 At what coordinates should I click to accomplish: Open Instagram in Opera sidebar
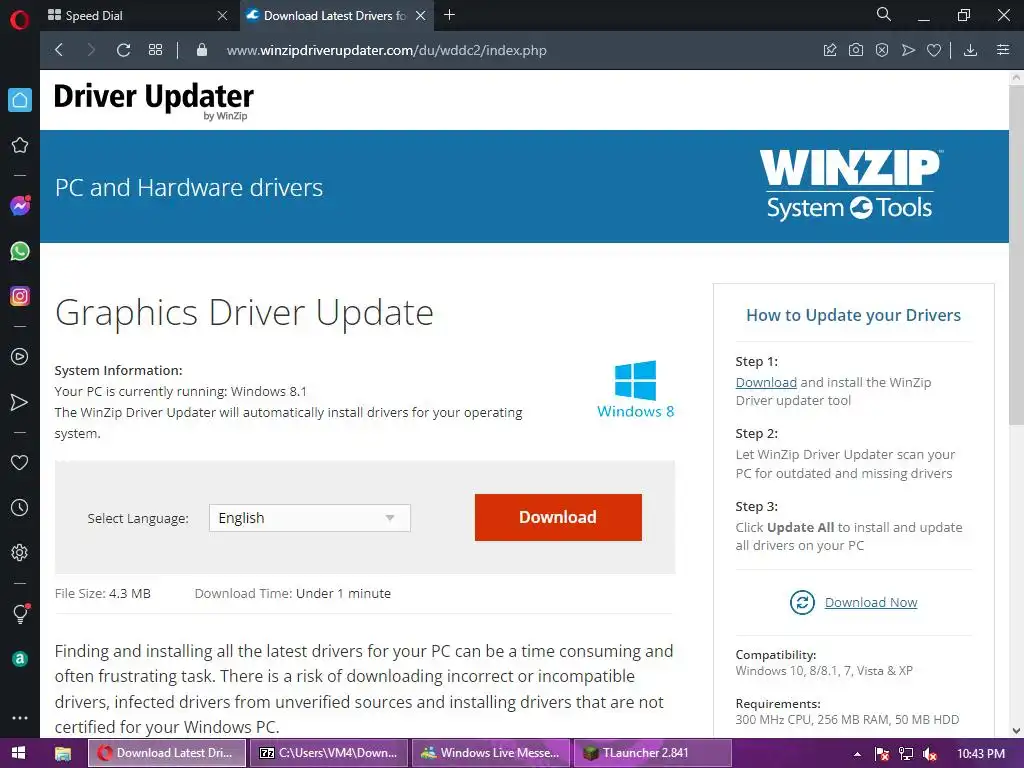pos(20,296)
